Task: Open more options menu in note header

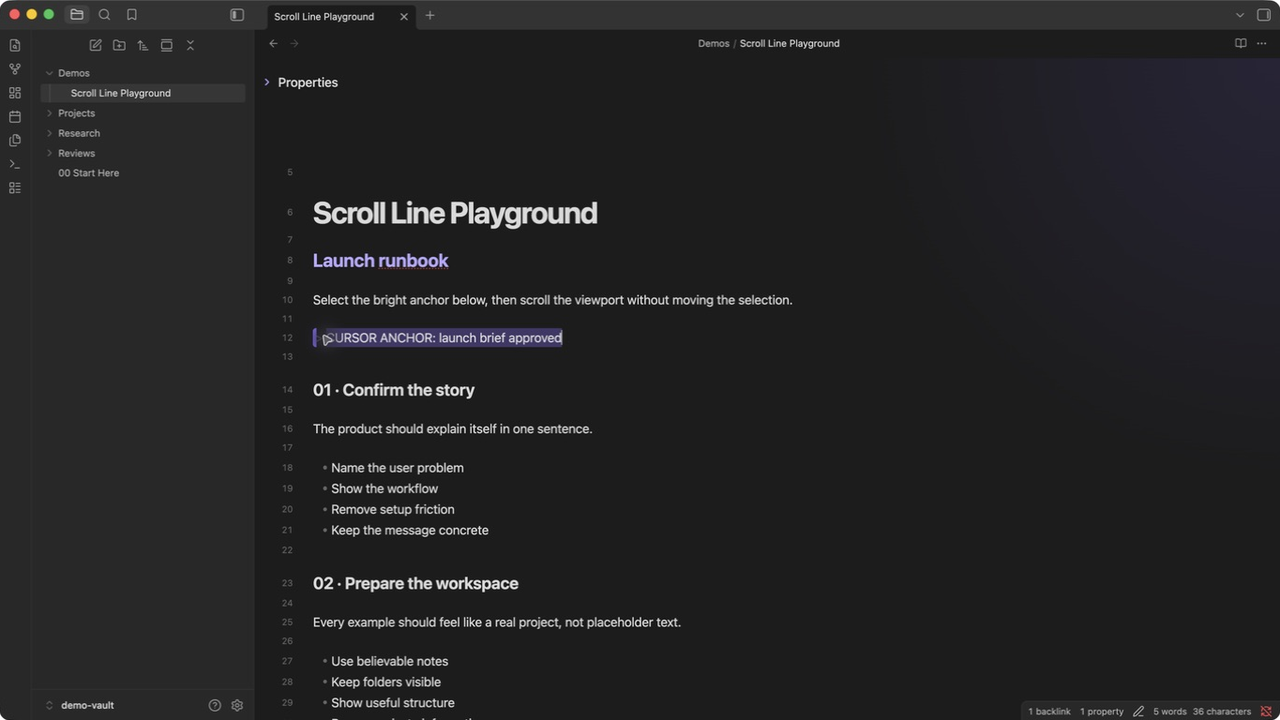Action: tap(1262, 43)
